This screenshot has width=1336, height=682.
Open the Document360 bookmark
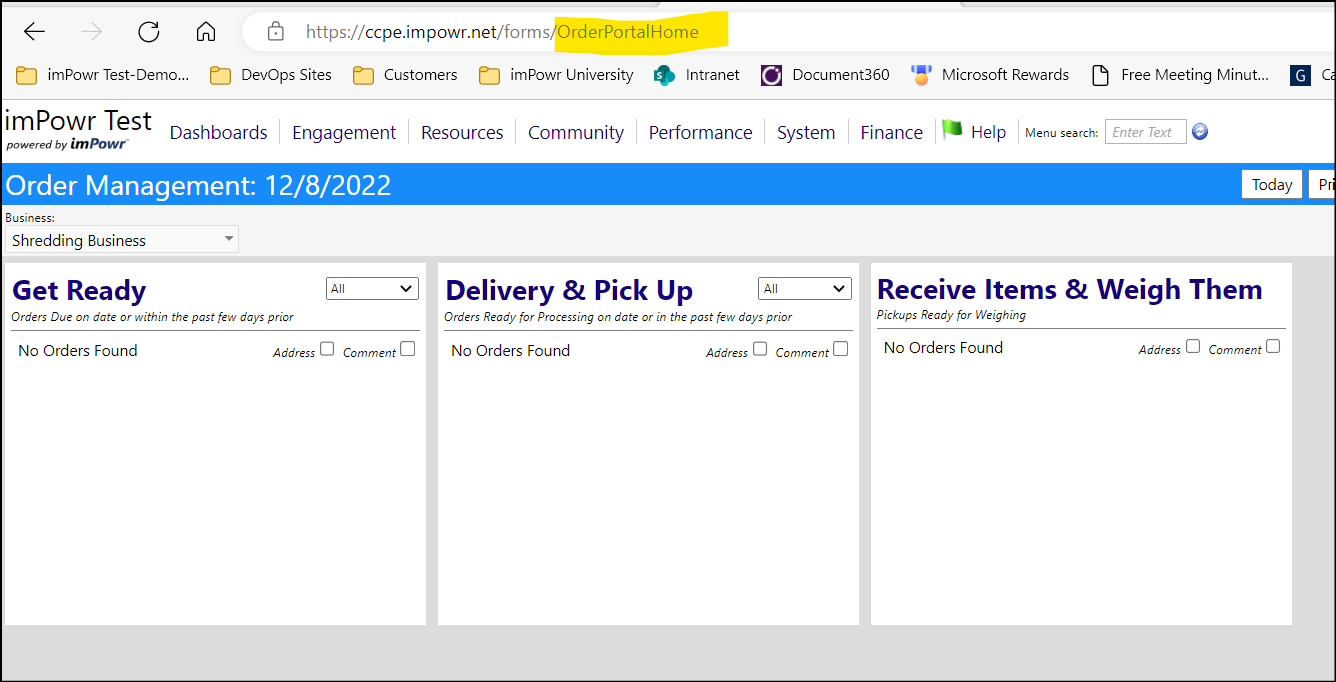[825, 75]
